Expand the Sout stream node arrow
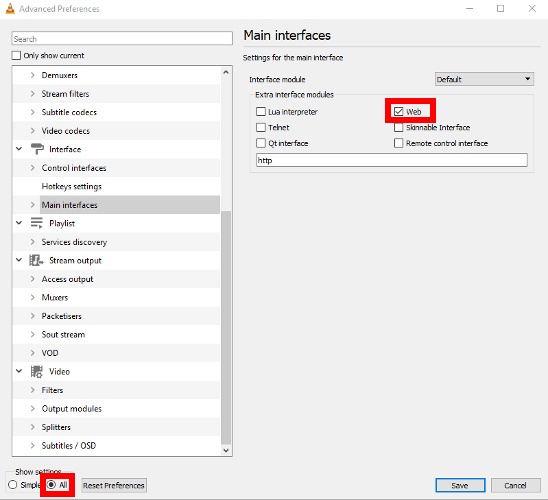This screenshot has height=500, width=548. click(x=33, y=334)
